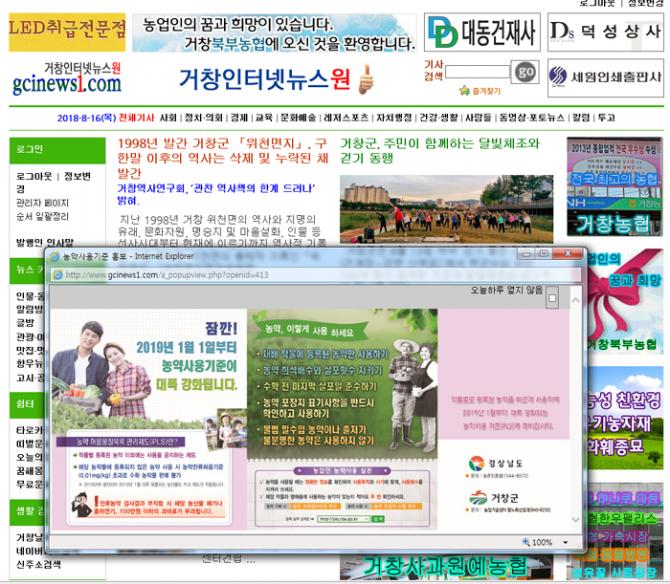
Task: Select the 레저스포츠 menu item
Action: (346, 117)
